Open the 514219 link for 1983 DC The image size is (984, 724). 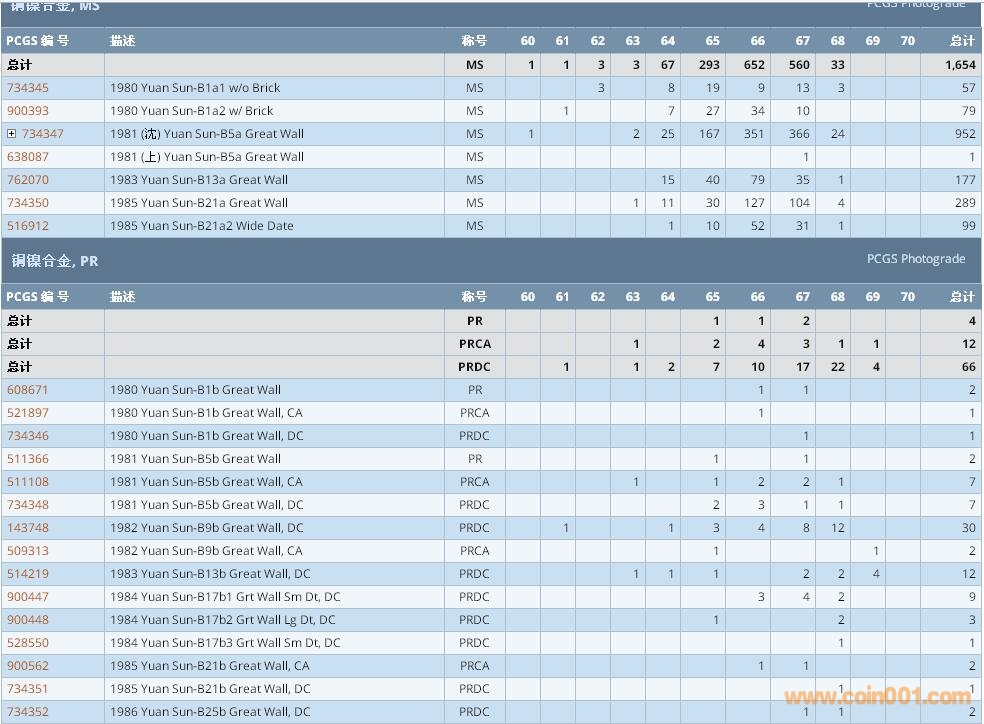[27, 574]
